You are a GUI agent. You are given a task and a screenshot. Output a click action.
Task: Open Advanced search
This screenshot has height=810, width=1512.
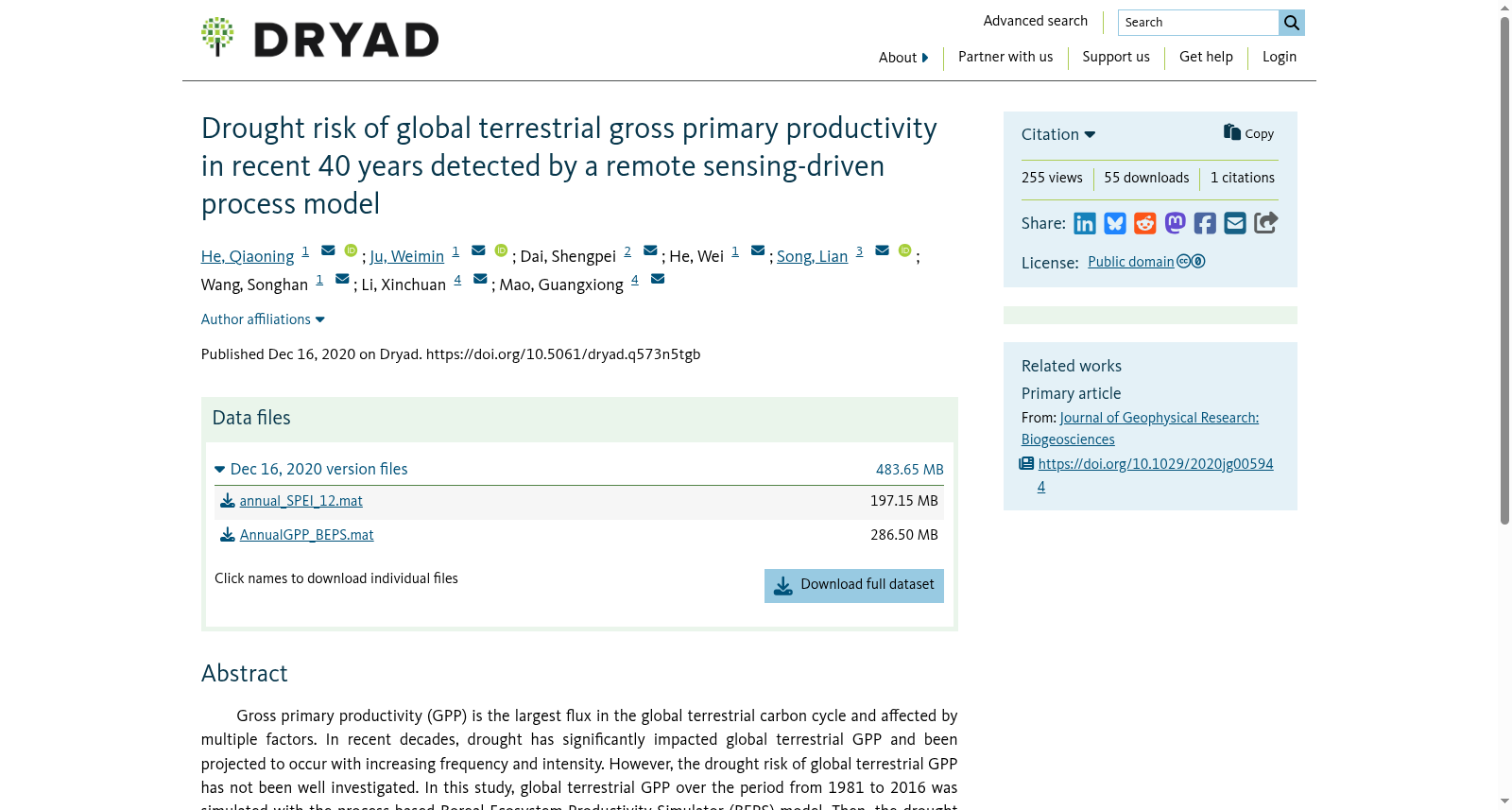click(1036, 21)
